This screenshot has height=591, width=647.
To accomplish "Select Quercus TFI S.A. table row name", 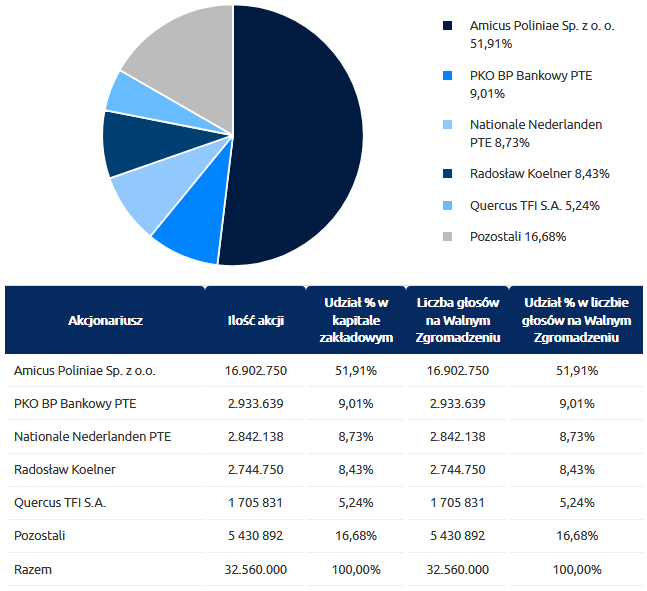I will (x=60, y=503).
